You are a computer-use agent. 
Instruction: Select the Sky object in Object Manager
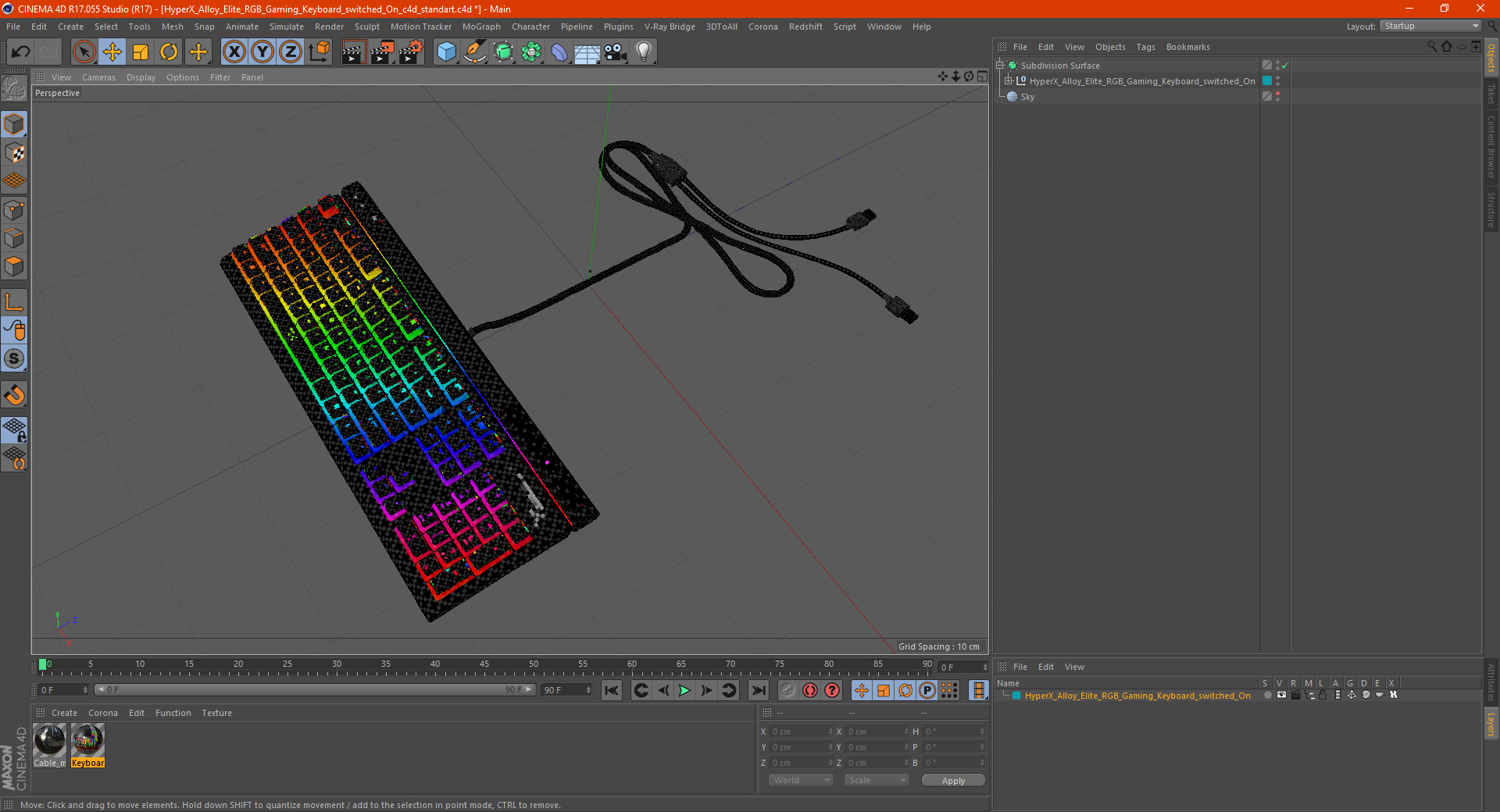point(1027,97)
